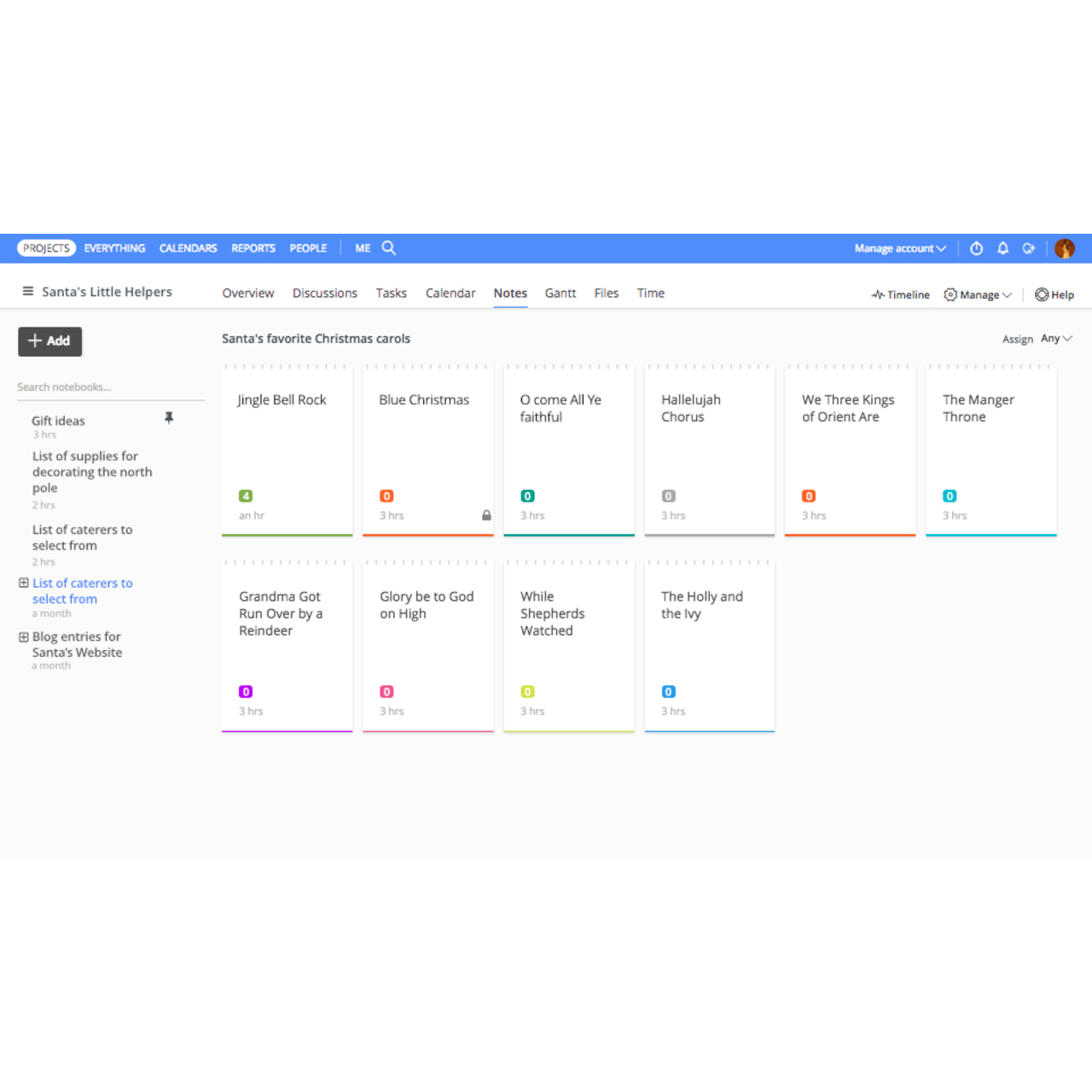The width and height of the screenshot is (1092, 1092).
Task: Open the search magnifying glass icon
Action: point(389,247)
